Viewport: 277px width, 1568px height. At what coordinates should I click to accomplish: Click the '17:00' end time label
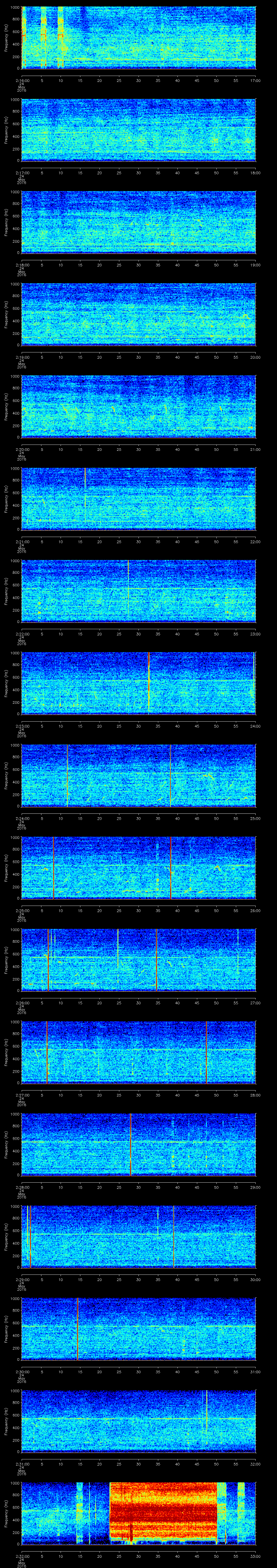(x=255, y=80)
